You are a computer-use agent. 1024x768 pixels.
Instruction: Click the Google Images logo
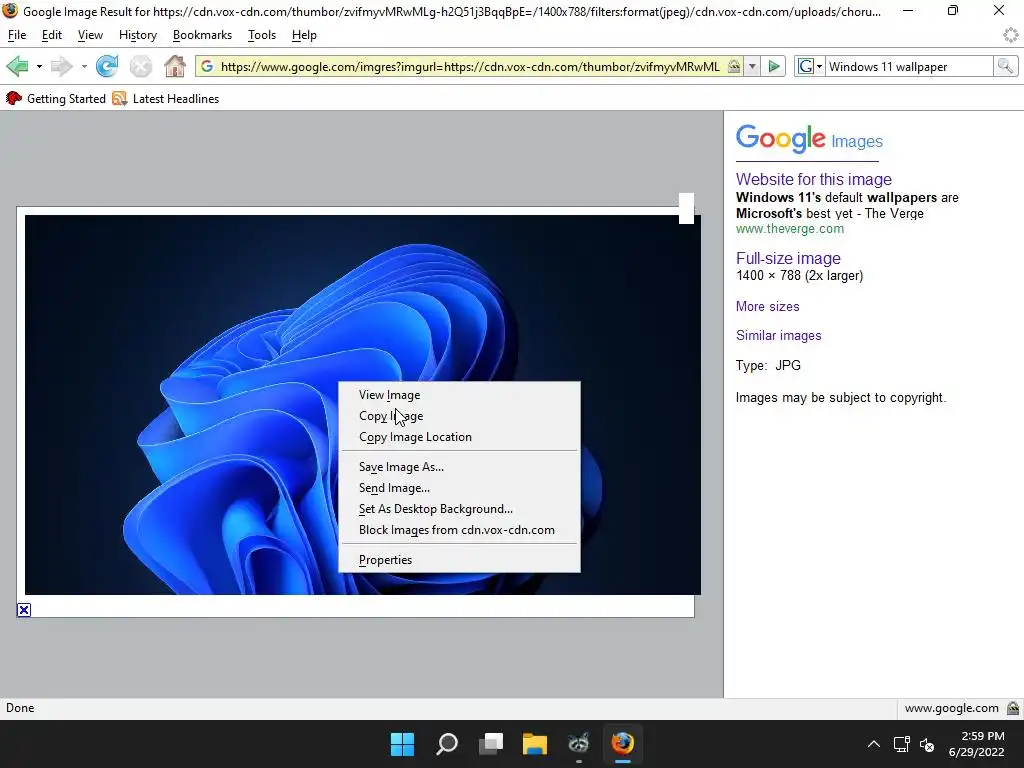pos(809,139)
